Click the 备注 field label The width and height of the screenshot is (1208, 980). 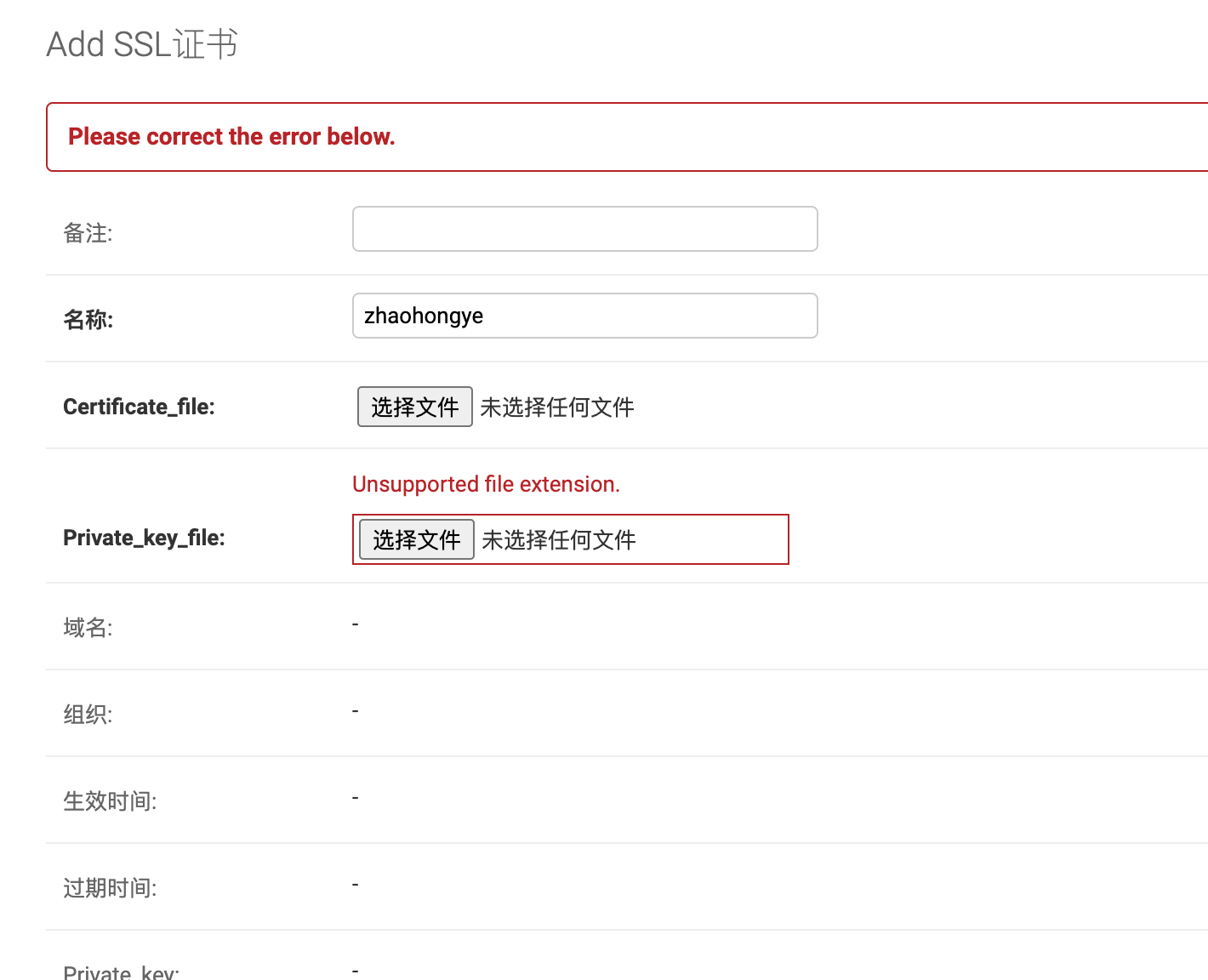pyautogui.click(x=88, y=233)
